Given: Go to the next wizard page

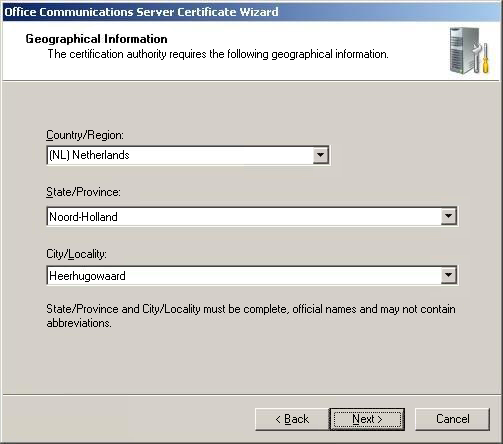Looking at the screenshot, I should (x=367, y=419).
